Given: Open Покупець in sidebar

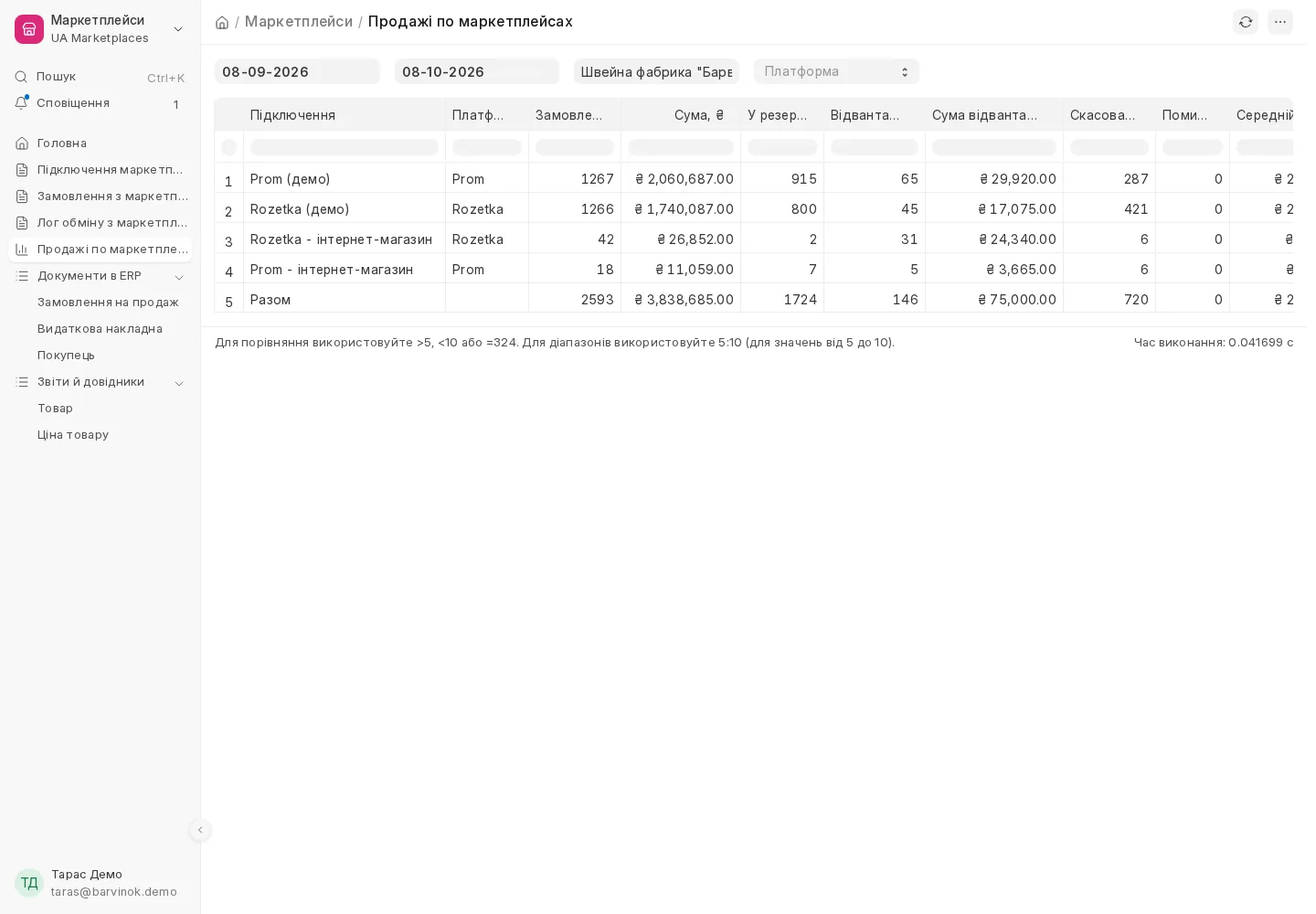Looking at the screenshot, I should (66, 356).
